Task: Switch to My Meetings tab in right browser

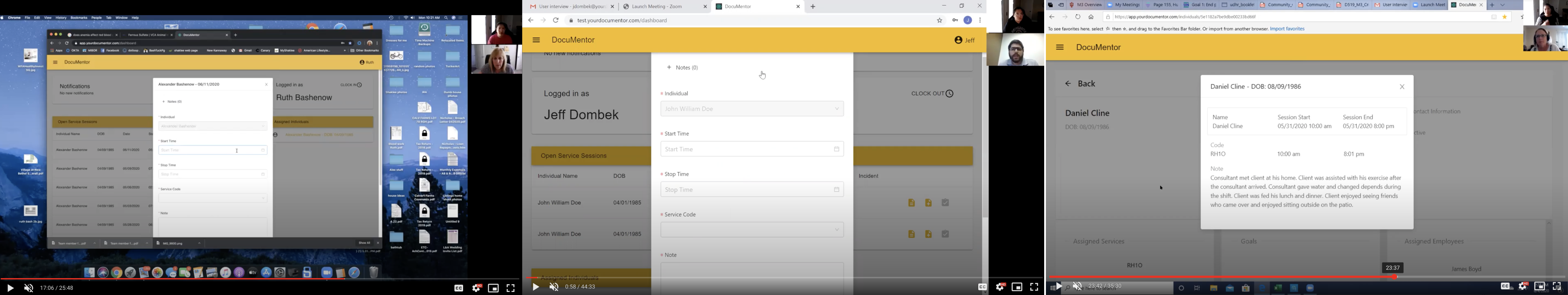Action: click(x=1123, y=5)
